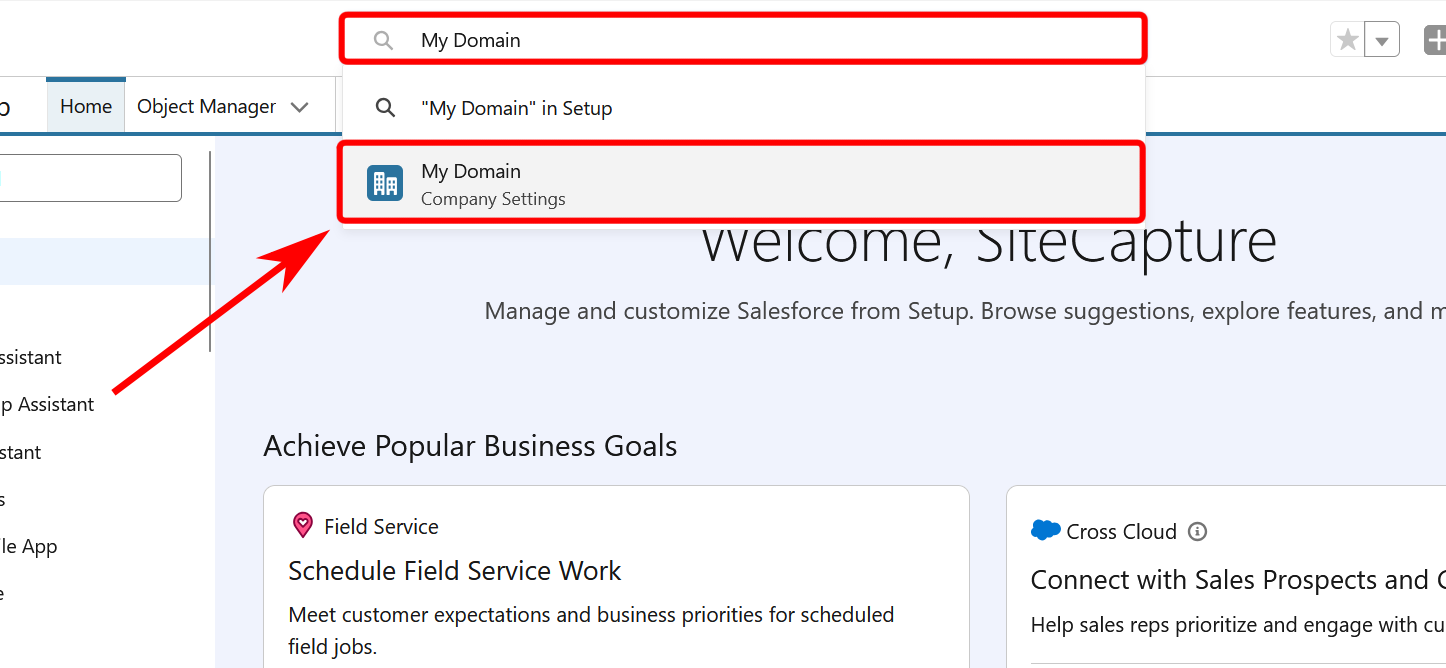Switch to the Home tab

(x=85, y=106)
